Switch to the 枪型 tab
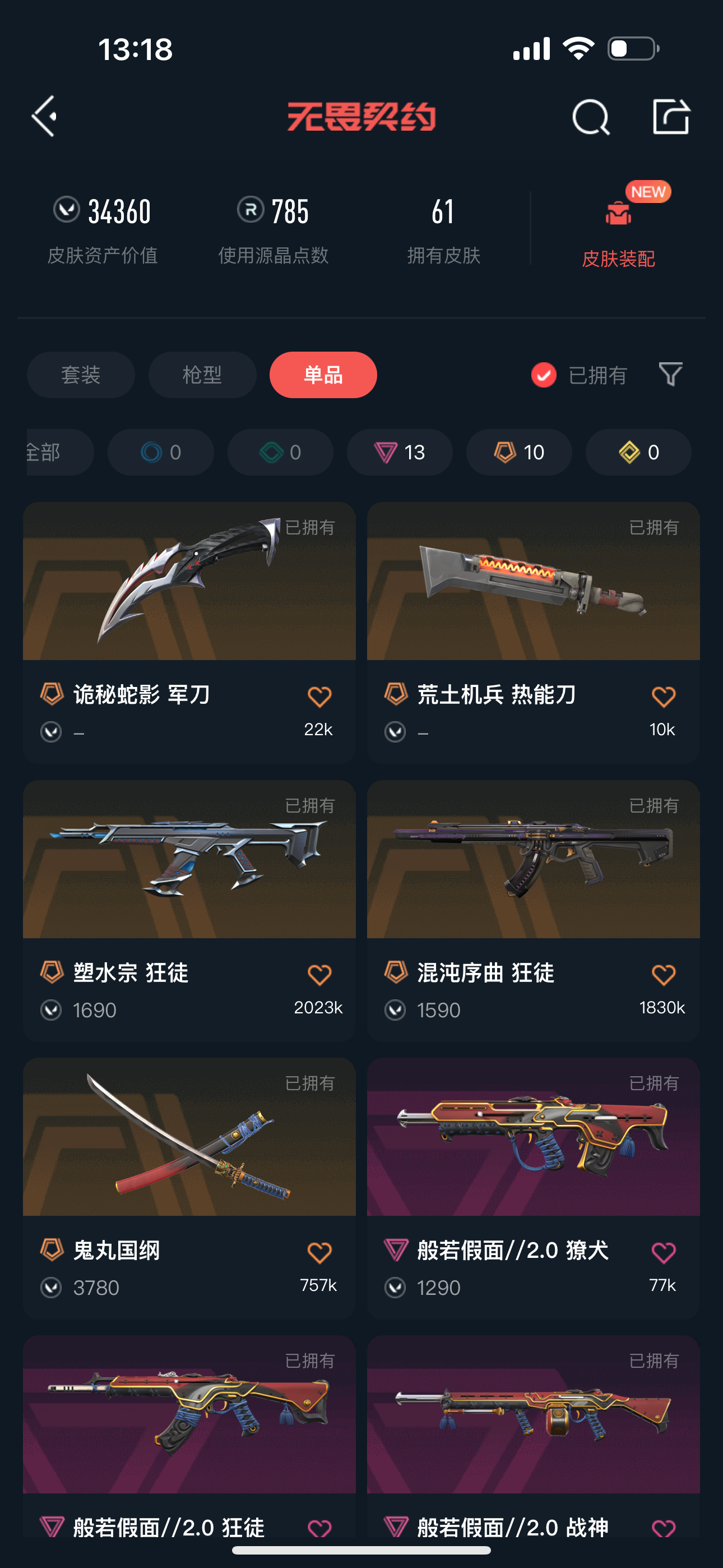Screen dimensions: 723x1568 202,375
